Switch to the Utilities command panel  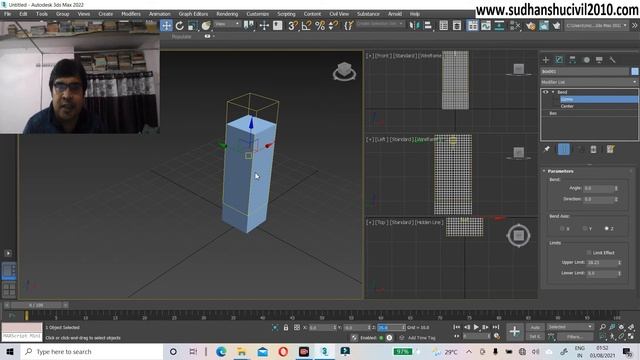click(x=612, y=60)
